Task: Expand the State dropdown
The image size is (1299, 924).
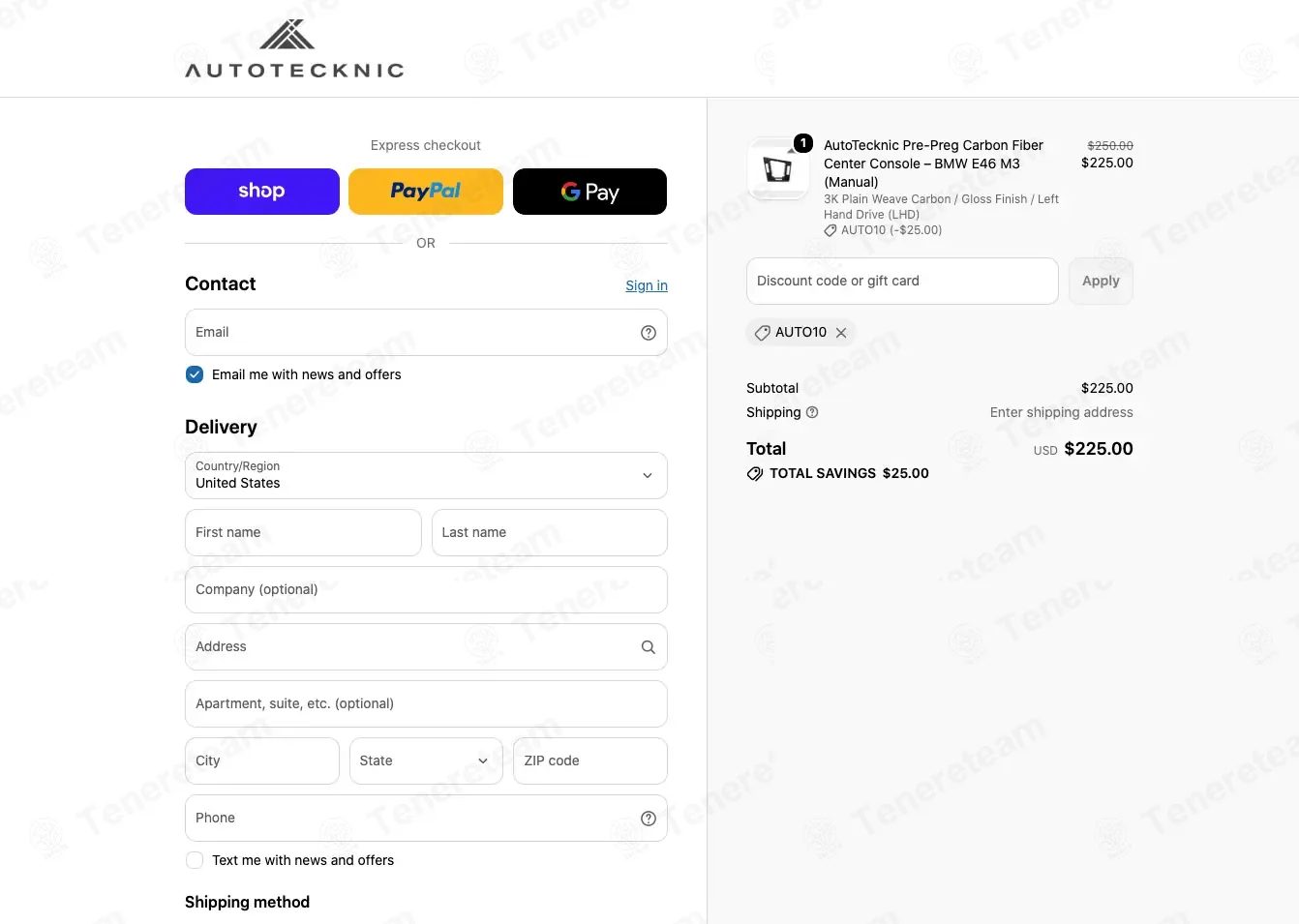Action: [426, 760]
